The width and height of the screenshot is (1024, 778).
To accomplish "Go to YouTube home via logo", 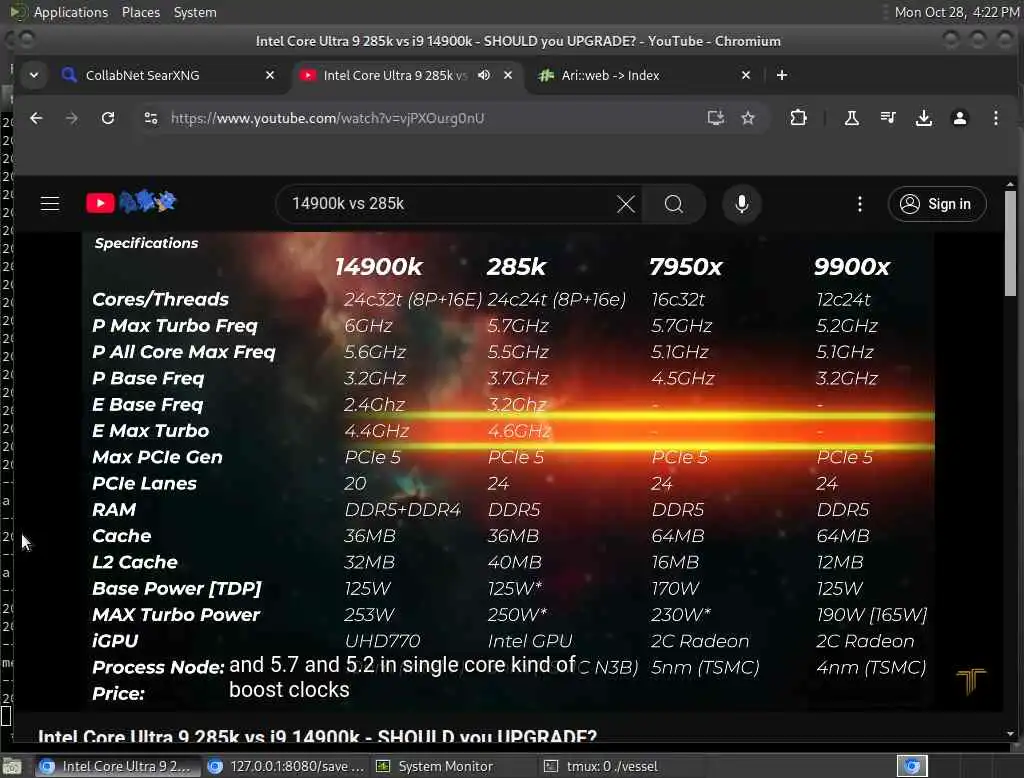I will pos(131,203).
